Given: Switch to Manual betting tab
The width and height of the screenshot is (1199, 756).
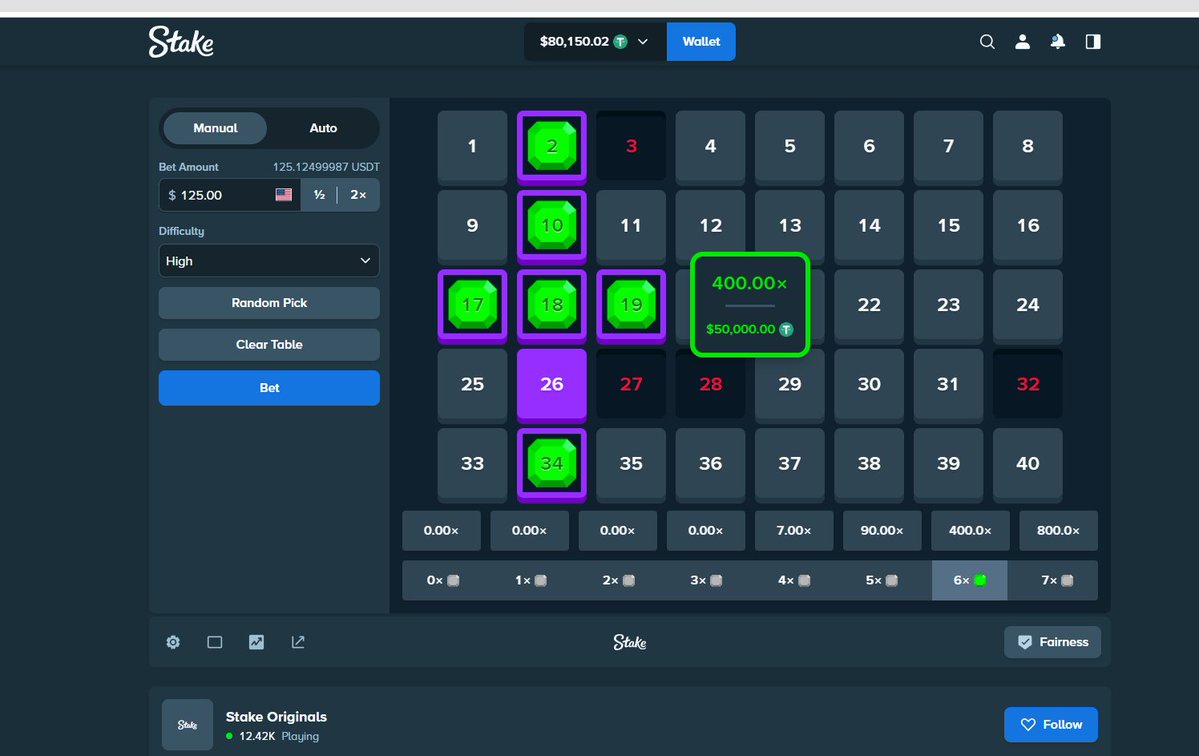Looking at the screenshot, I should pyautogui.click(x=215, y=128).
